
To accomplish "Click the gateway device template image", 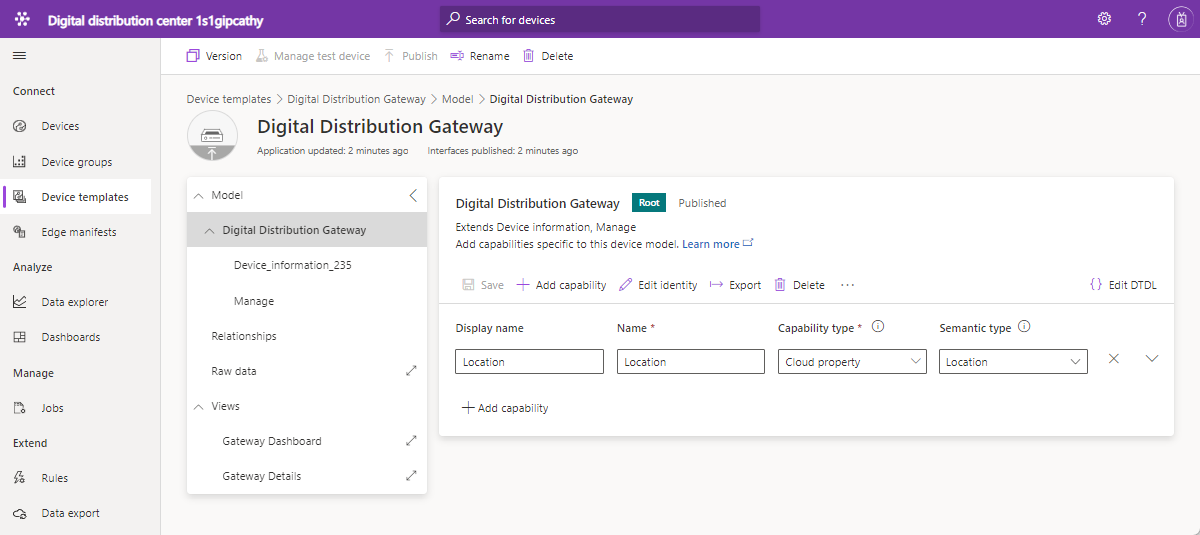I will click(212, 136).
